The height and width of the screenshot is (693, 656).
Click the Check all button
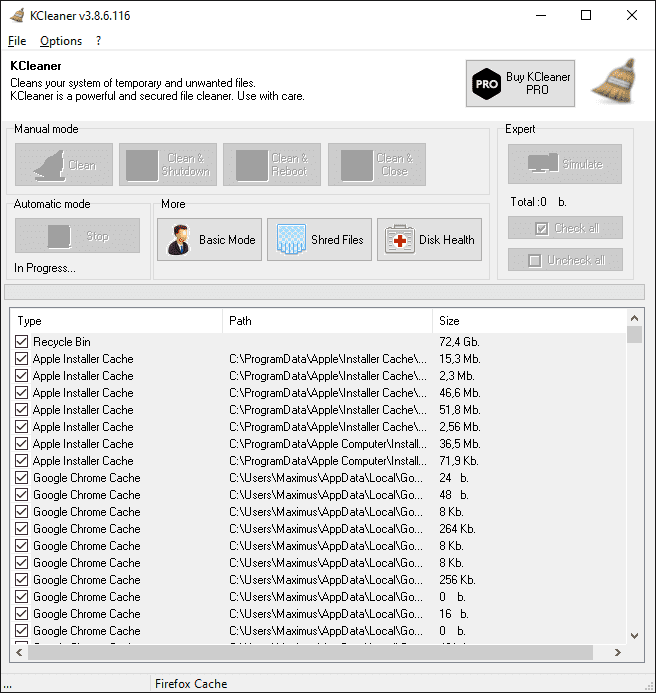[x=565, y=228]
